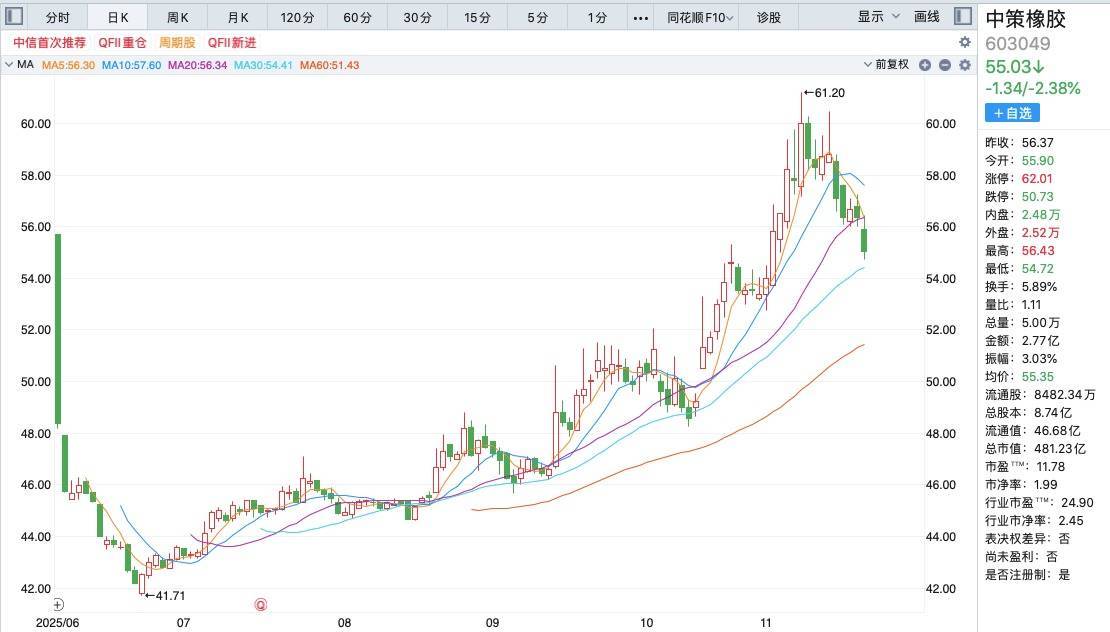Switch to the 分时 tab
Viewport: 1110px width, 632px height.
[58, 17]
